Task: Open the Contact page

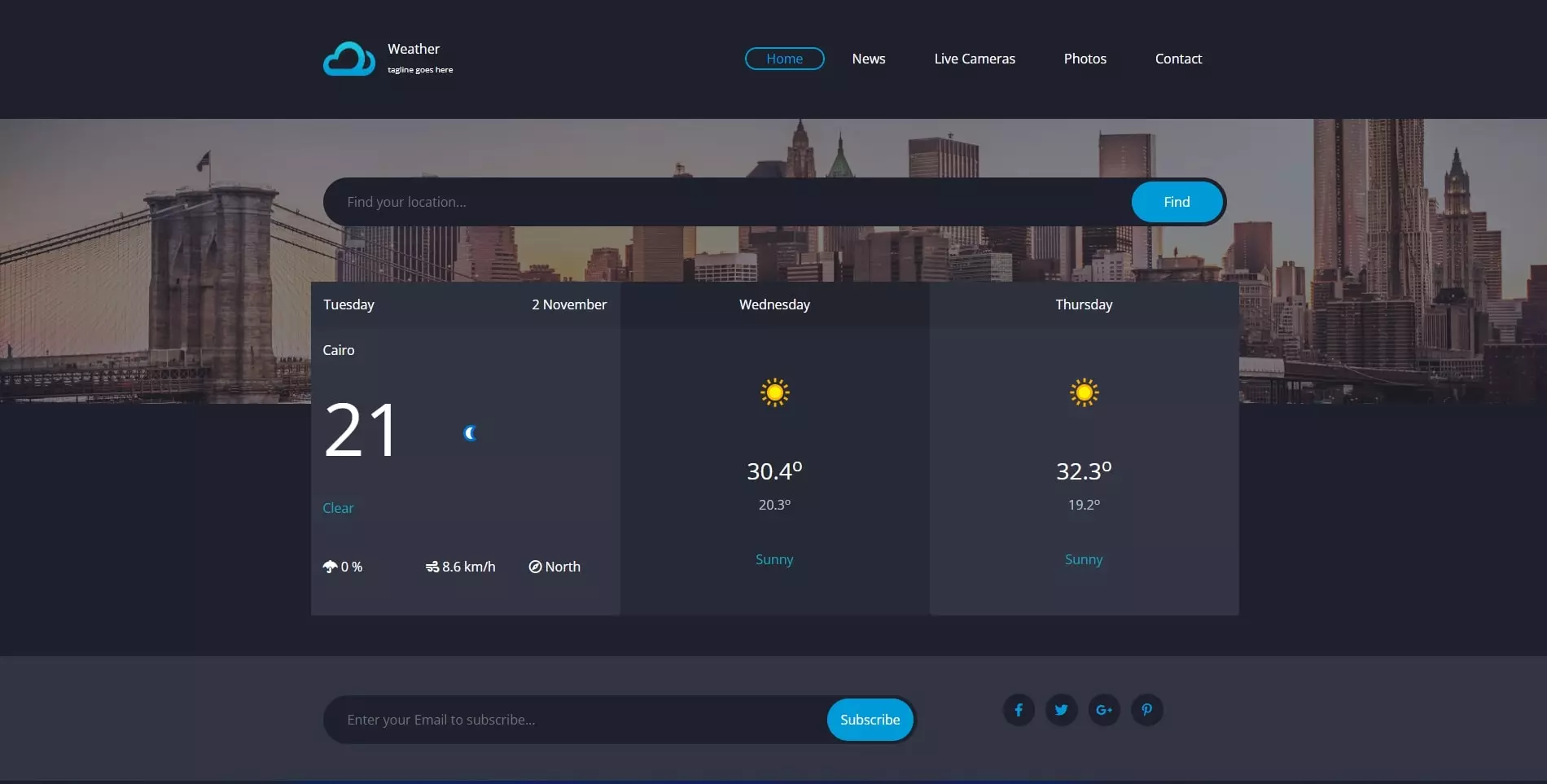Action: [1178, 59]
